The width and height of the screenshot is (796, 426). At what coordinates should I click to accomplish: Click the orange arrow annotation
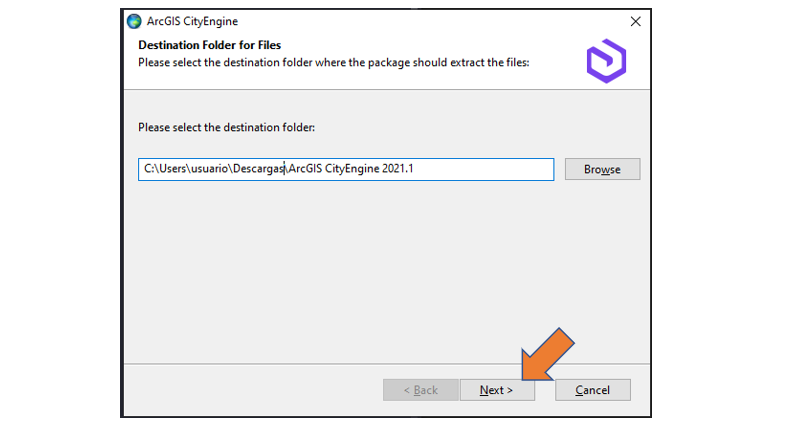click(x=547, y=354)
